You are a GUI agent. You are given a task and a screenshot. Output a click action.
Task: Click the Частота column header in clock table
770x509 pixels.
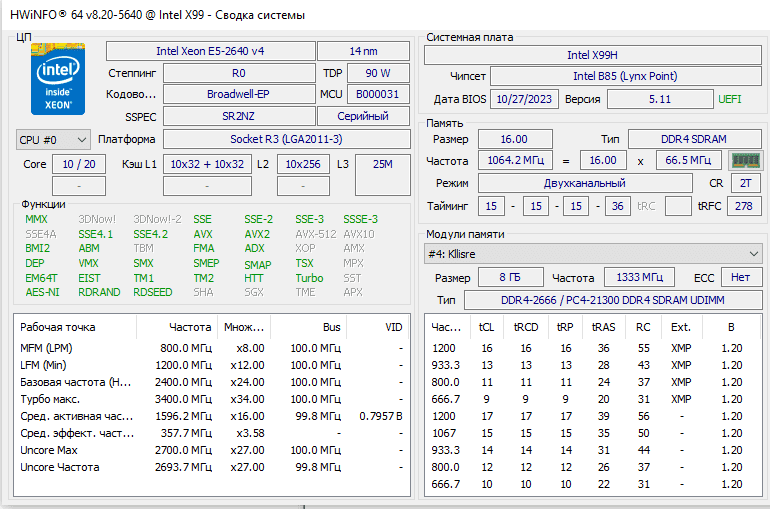pos(190,327)
